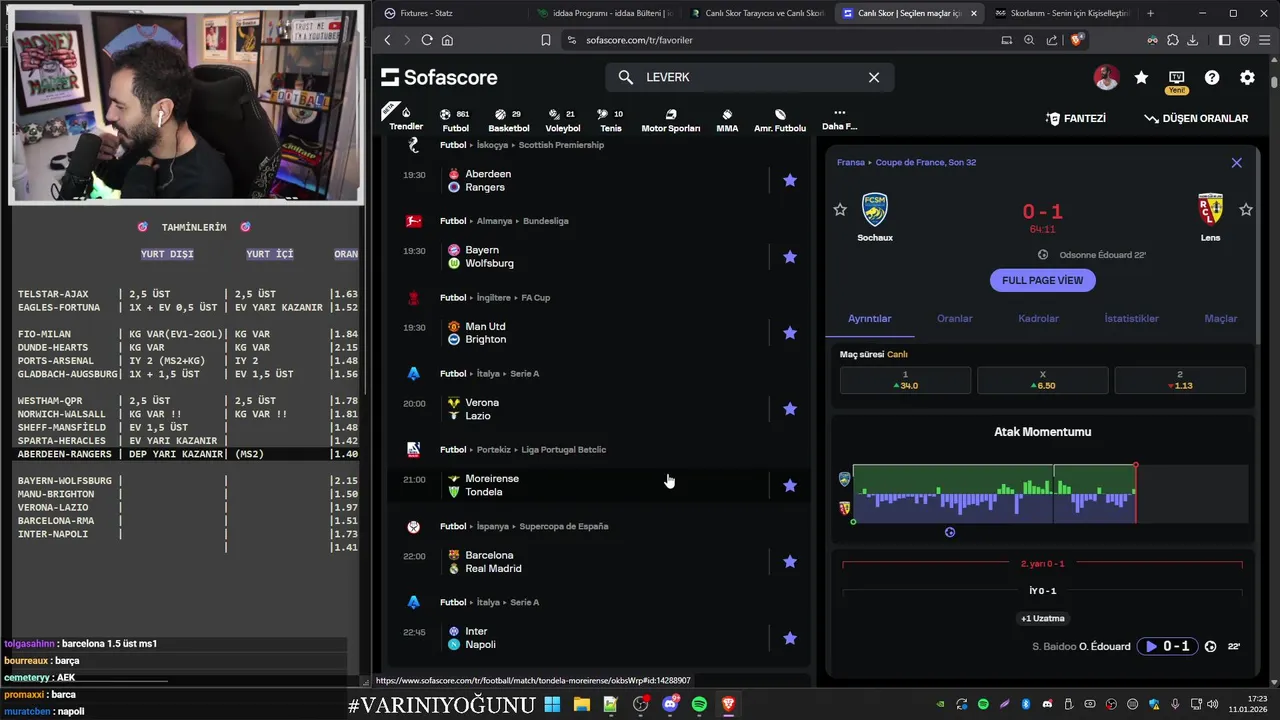Select the Voleybol sport icon
The width and height of the screenshot is (1280, 720).
coord(563,120)
